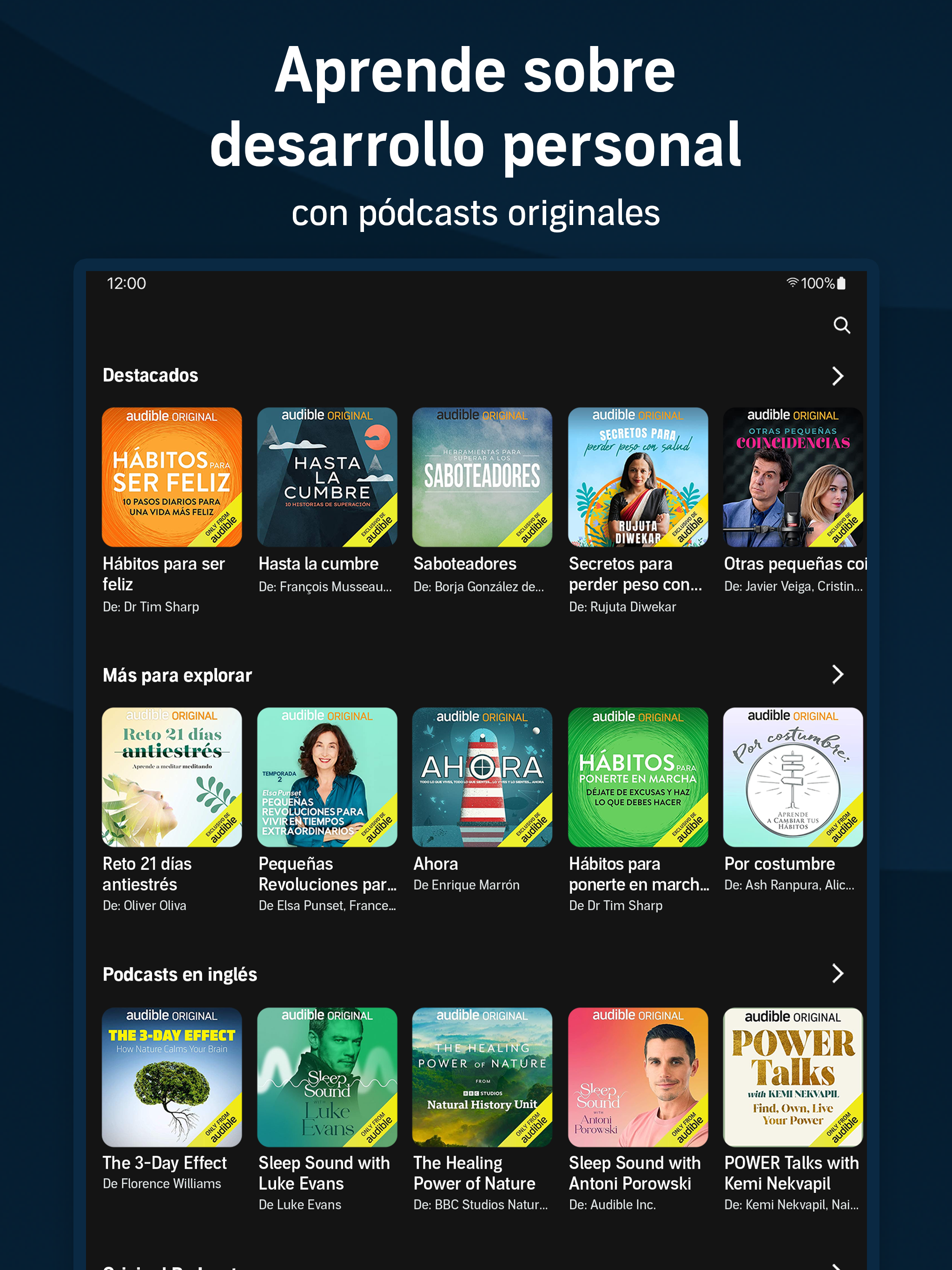
Task: Tap title 'POWER Talks with Kemi Nekvapil'
Action: coord(791,1173)
